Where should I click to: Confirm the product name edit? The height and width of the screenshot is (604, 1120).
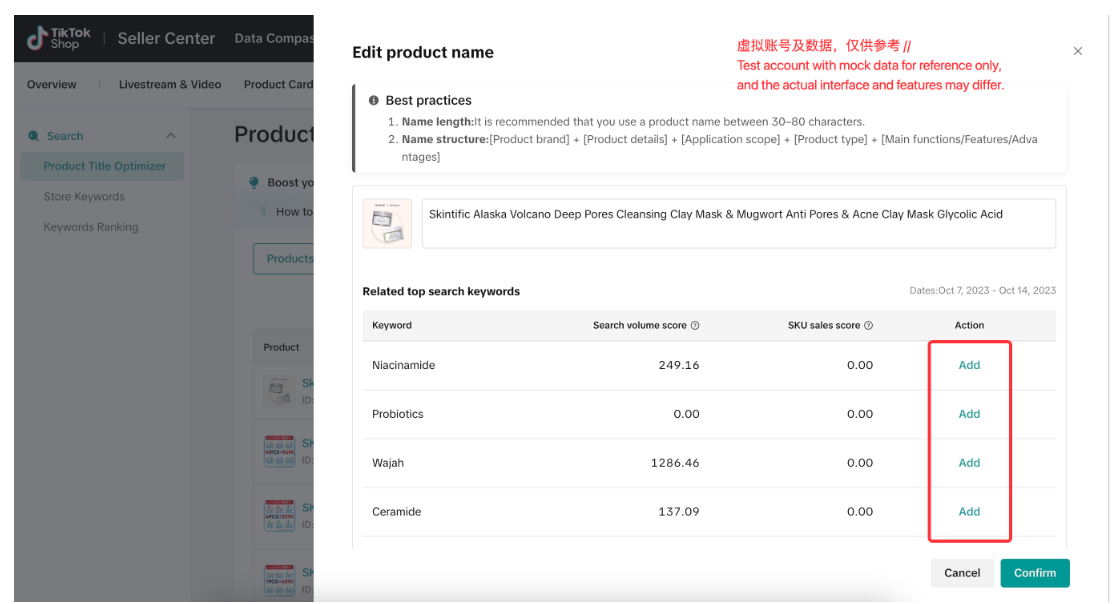coord(1034,573)
